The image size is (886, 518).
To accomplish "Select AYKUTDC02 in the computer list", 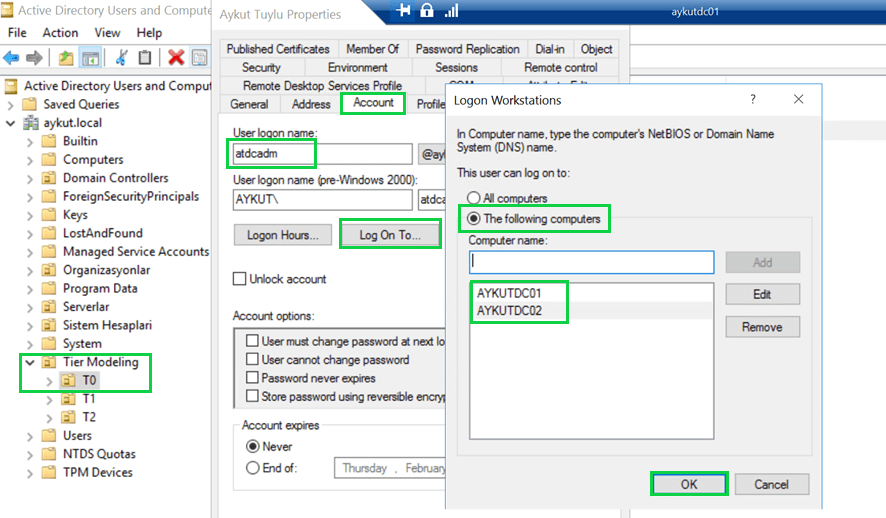I will 592,311.
